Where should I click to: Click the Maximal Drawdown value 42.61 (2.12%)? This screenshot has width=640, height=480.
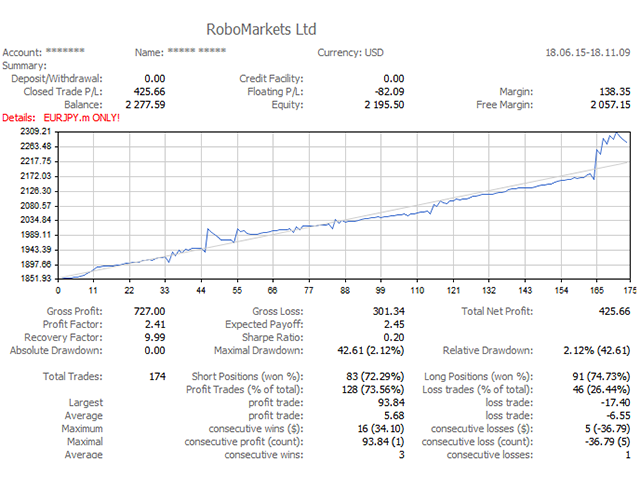tap(371, 351)
